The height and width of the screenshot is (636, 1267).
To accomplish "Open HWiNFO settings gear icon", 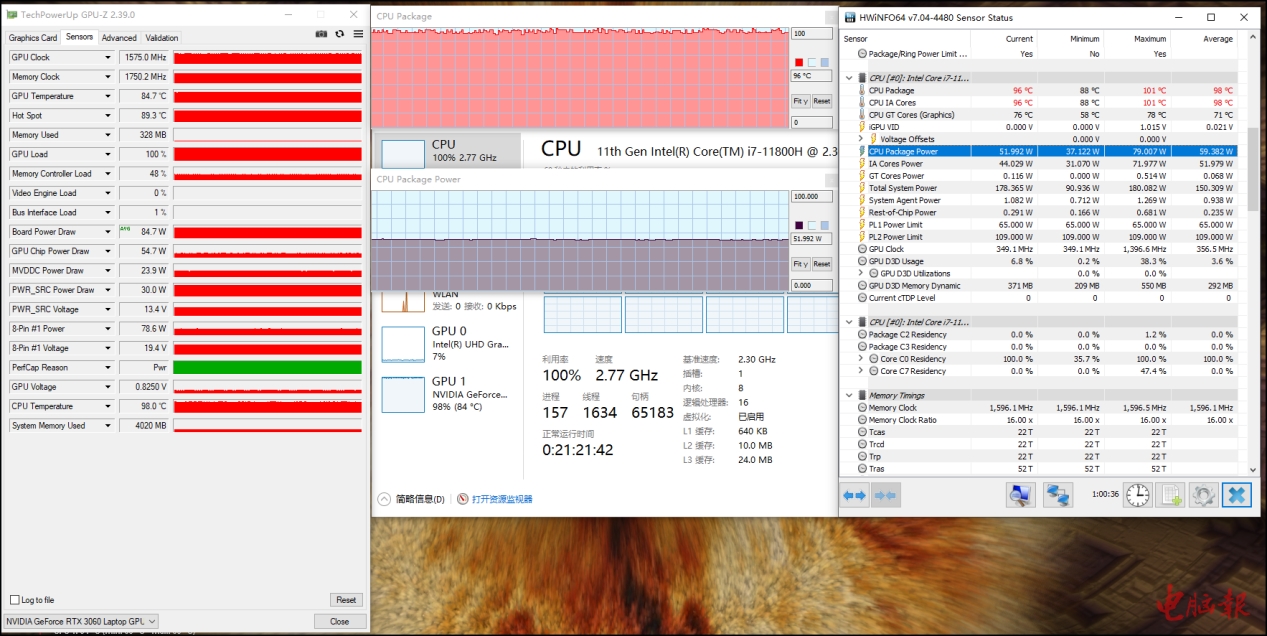I will tap(1203, 494).
